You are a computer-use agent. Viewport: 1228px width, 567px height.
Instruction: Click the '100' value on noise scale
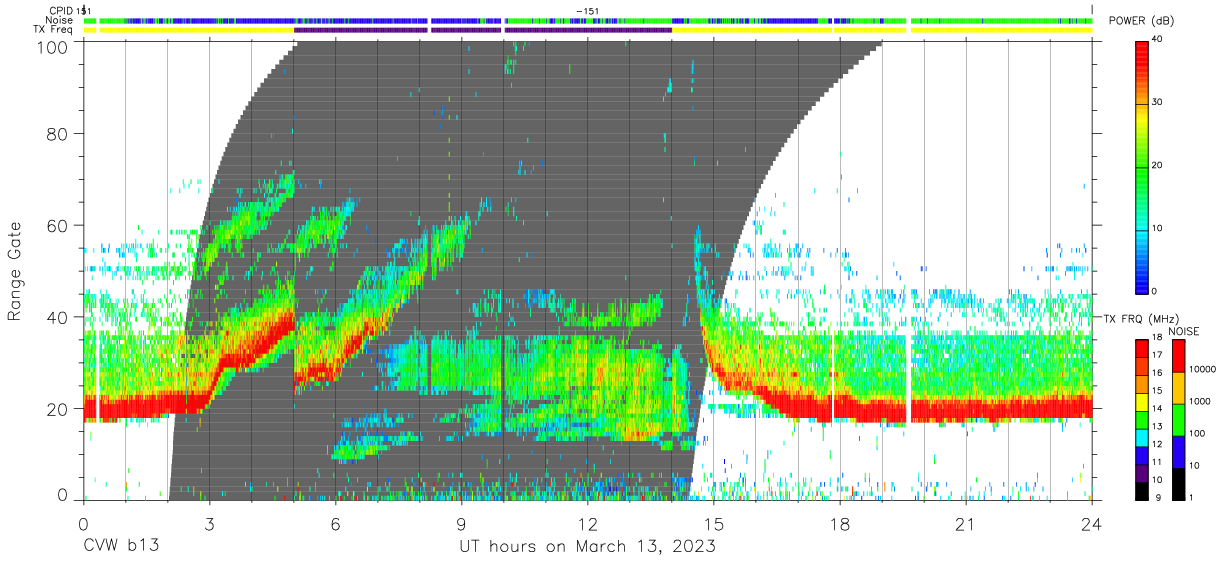coord(1198,434)
